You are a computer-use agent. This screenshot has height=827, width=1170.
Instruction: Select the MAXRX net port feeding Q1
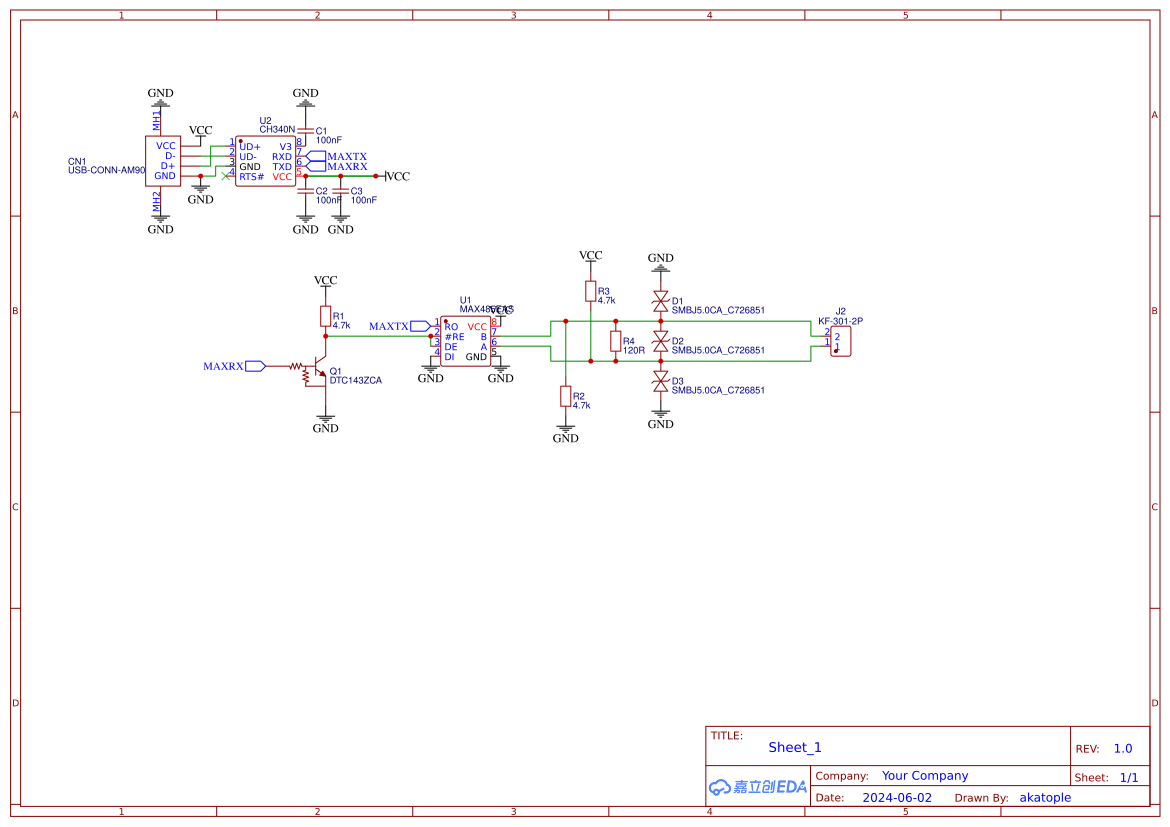point(234,366)
